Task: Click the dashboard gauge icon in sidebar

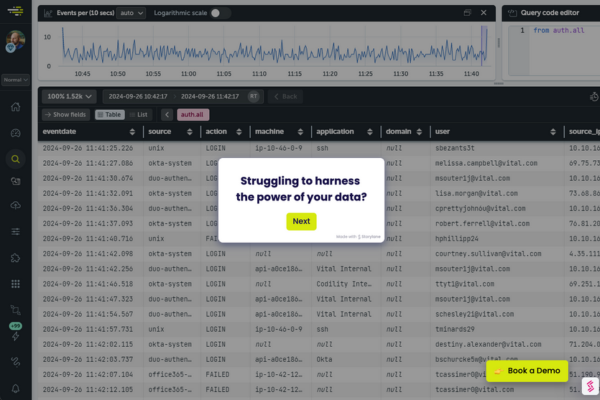Action: click(15, 132)
